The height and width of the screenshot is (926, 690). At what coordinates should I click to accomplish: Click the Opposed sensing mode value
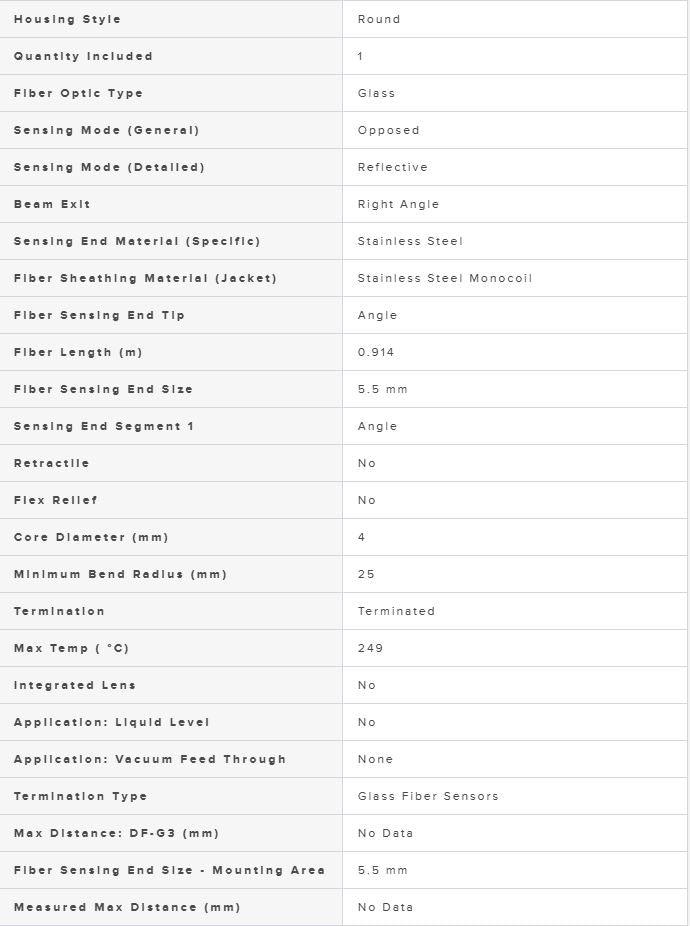coord(388,130)
